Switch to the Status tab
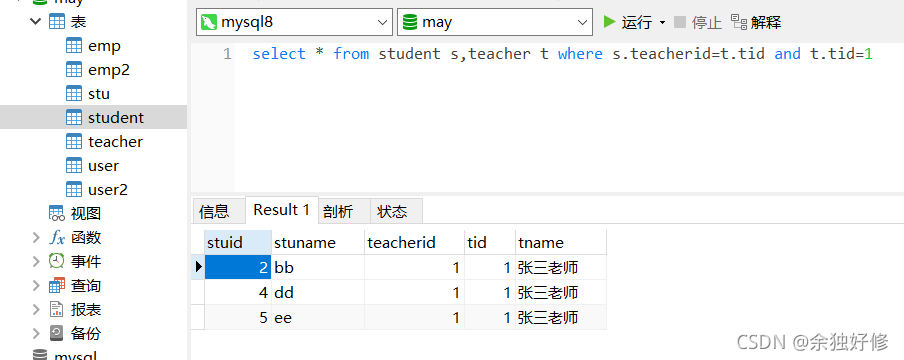 392,211
